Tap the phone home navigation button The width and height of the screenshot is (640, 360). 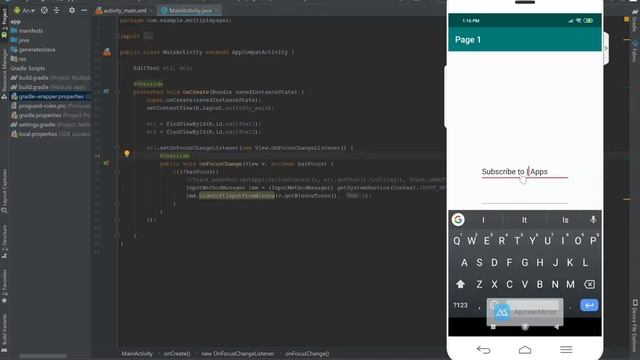(x=525, y=349)
